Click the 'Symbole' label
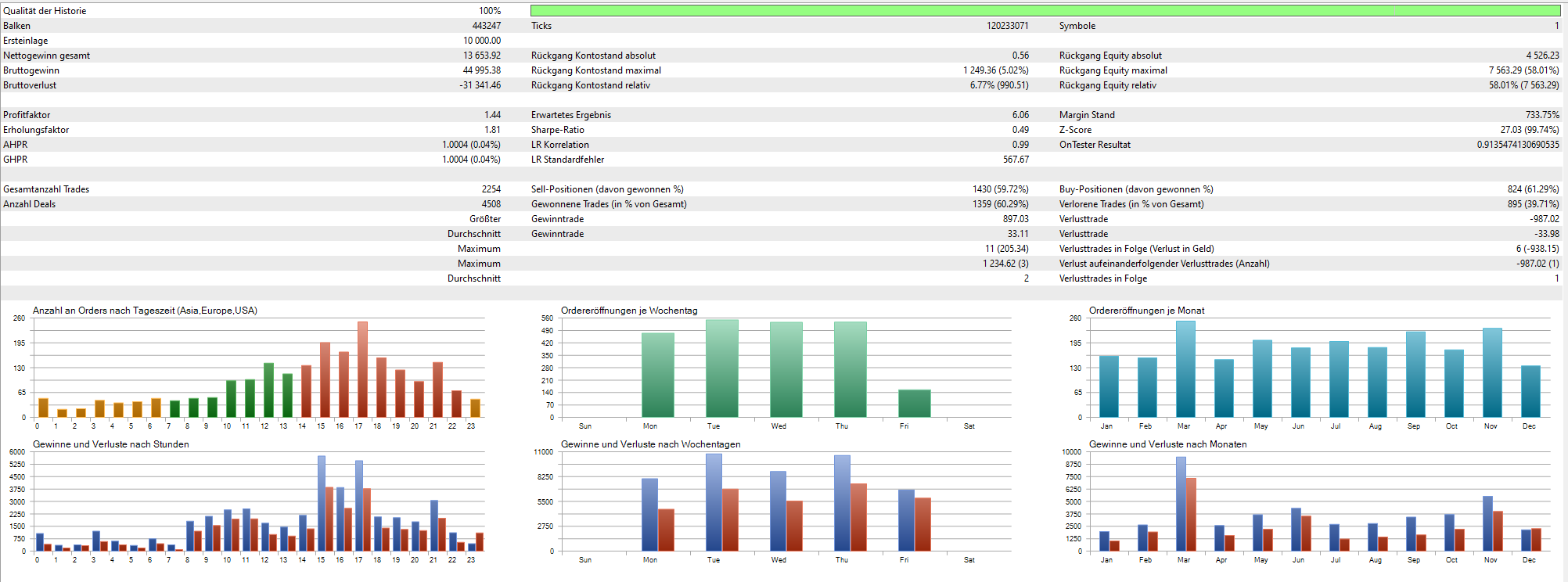The height and width of the screenshot is (582, 1568). pos(1077,26)
